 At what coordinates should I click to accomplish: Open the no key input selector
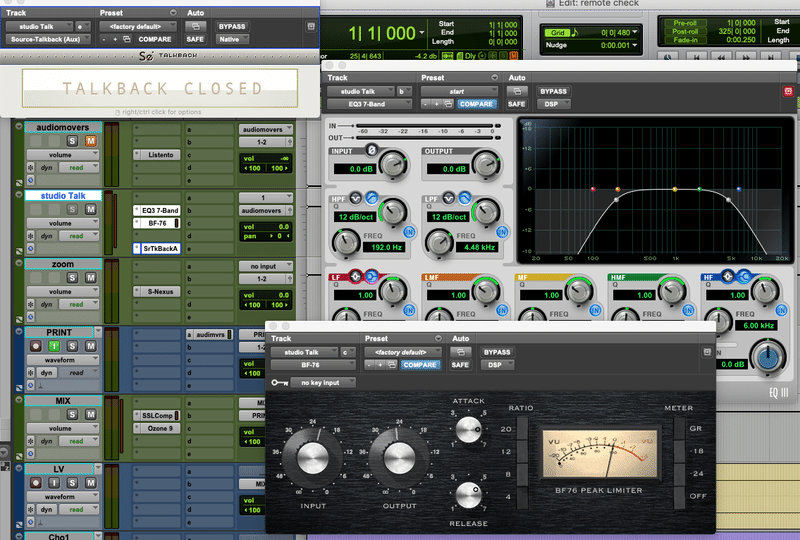(323, 382)
